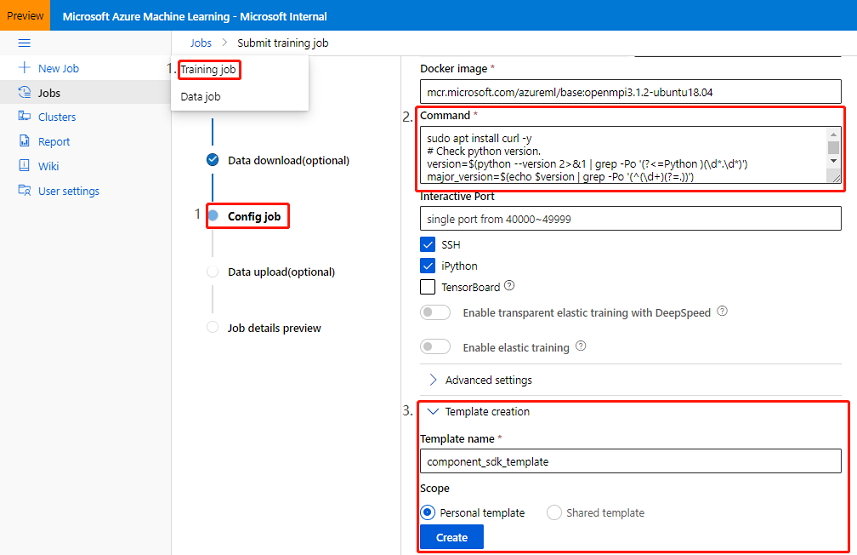Image resolution: width=857 pixels, height=555 pixels.
Task: Choose Data job from the dropdown menu
Action: (200, 97)
